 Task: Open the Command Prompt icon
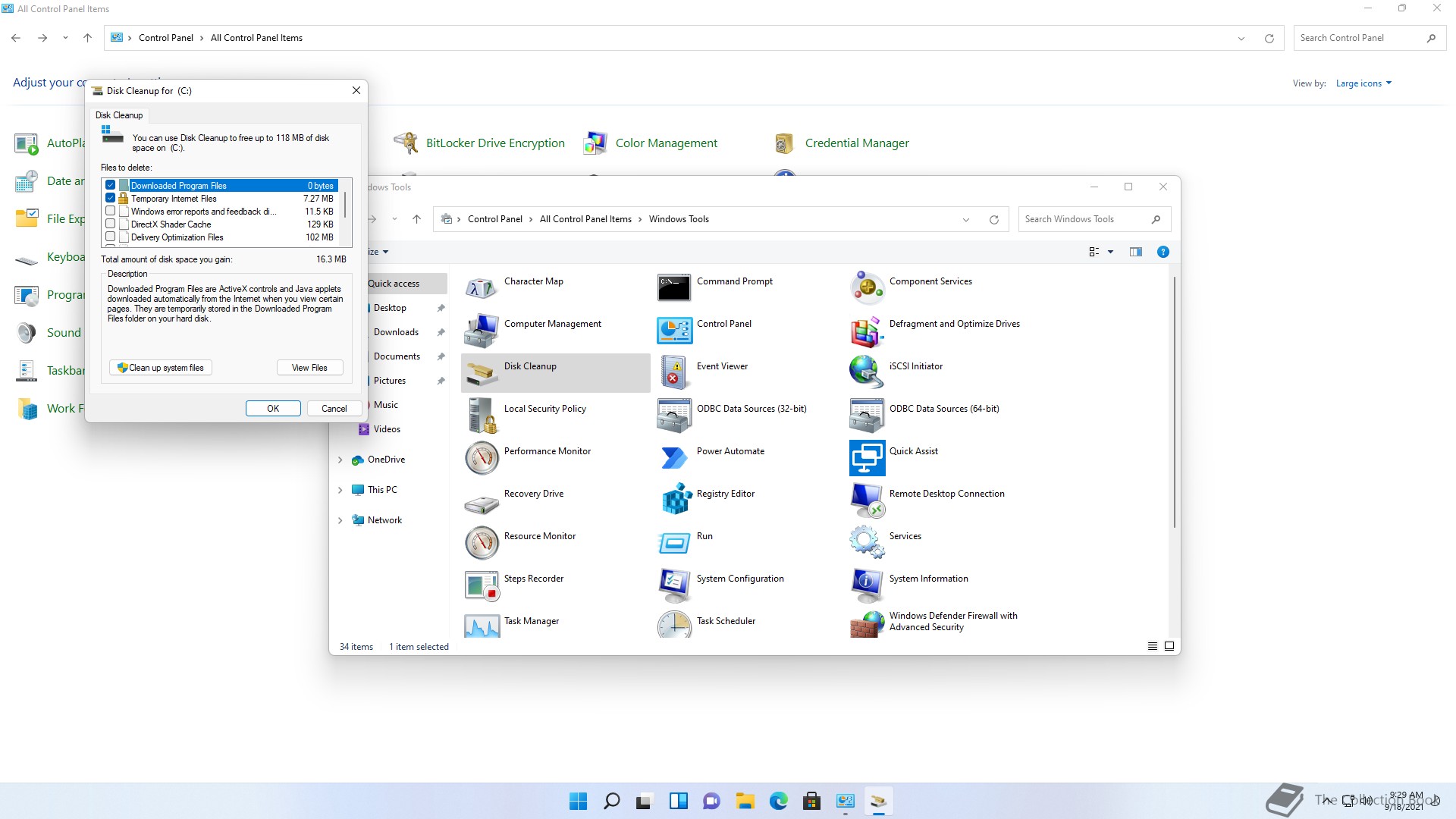click(x=674, y=289)
